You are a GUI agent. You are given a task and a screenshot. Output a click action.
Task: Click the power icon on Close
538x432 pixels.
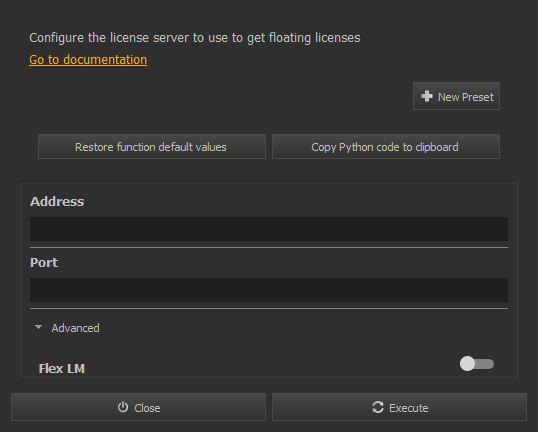pos(123,407)
